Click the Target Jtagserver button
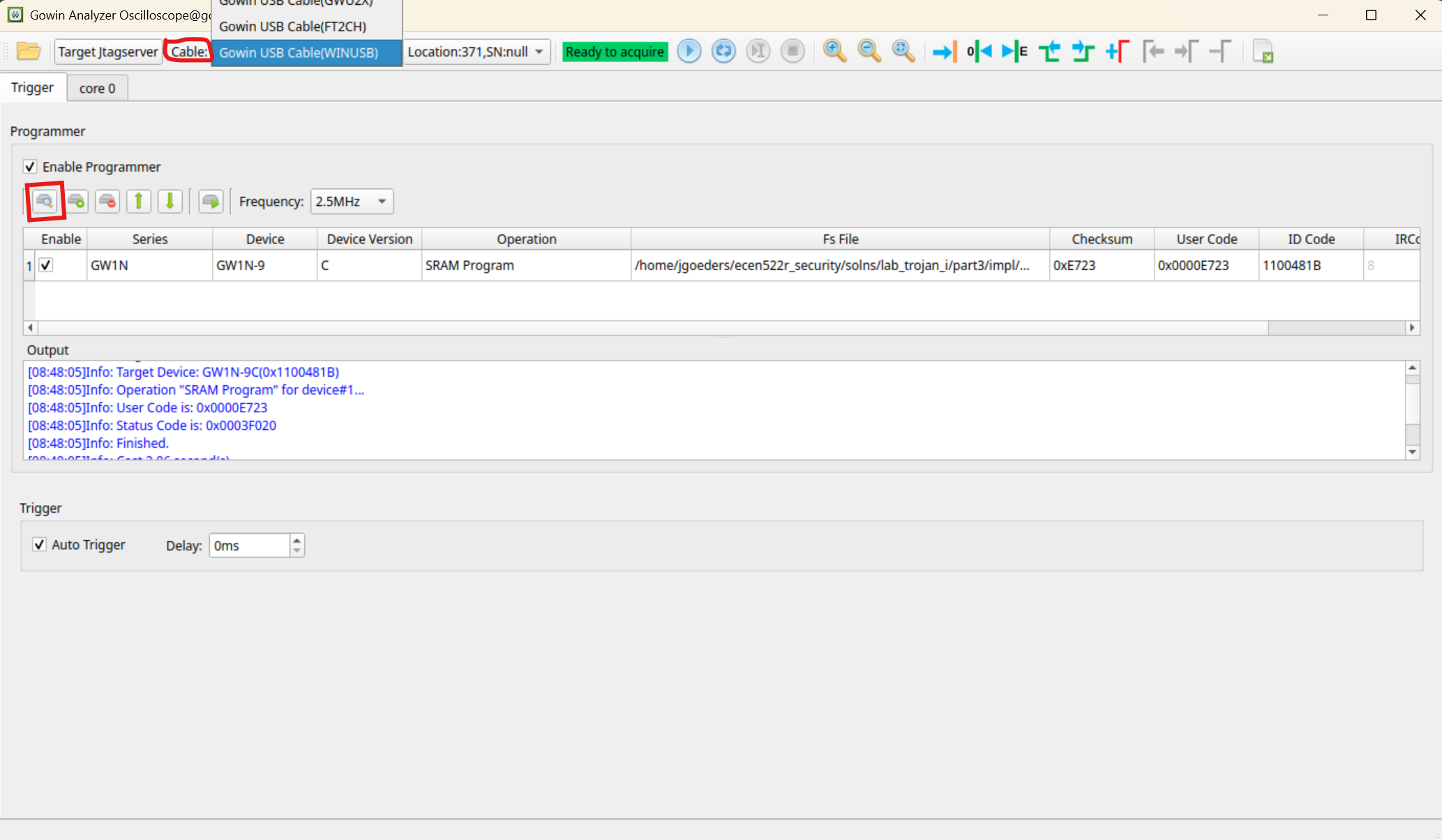This screenshot has width=1442, height=840. click(108, 52)
